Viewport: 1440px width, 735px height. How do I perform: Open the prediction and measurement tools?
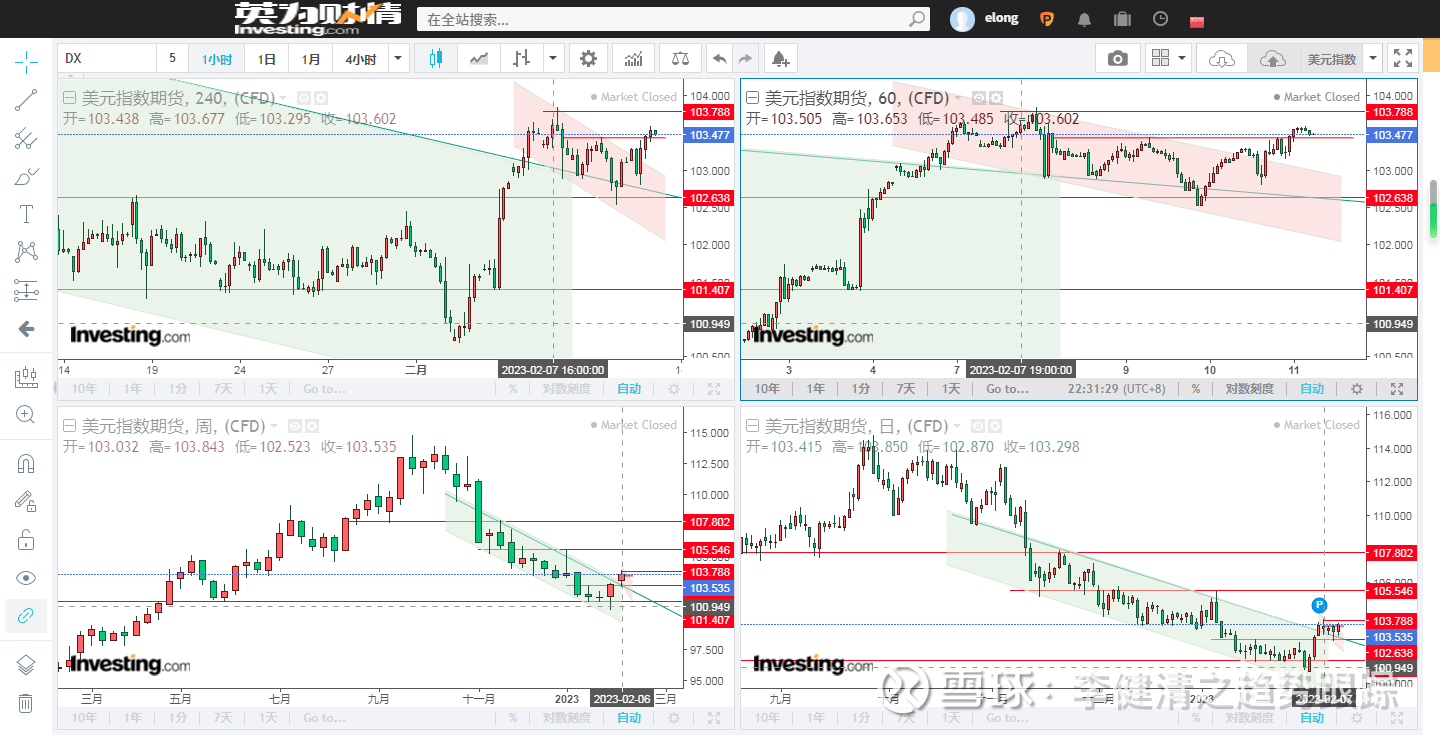click(26, 291)
